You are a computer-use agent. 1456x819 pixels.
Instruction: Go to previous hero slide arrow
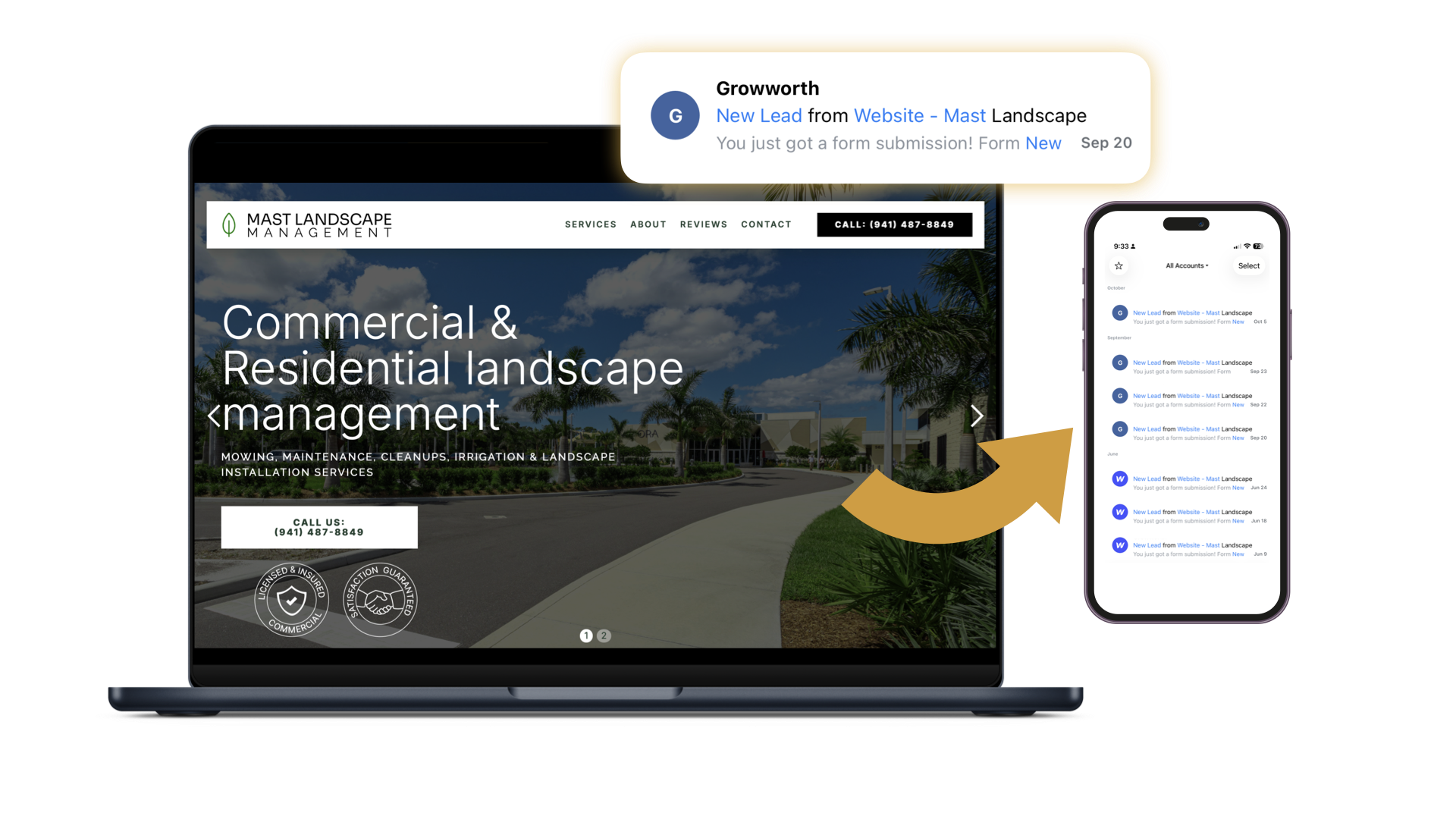[x=214, y=416]
